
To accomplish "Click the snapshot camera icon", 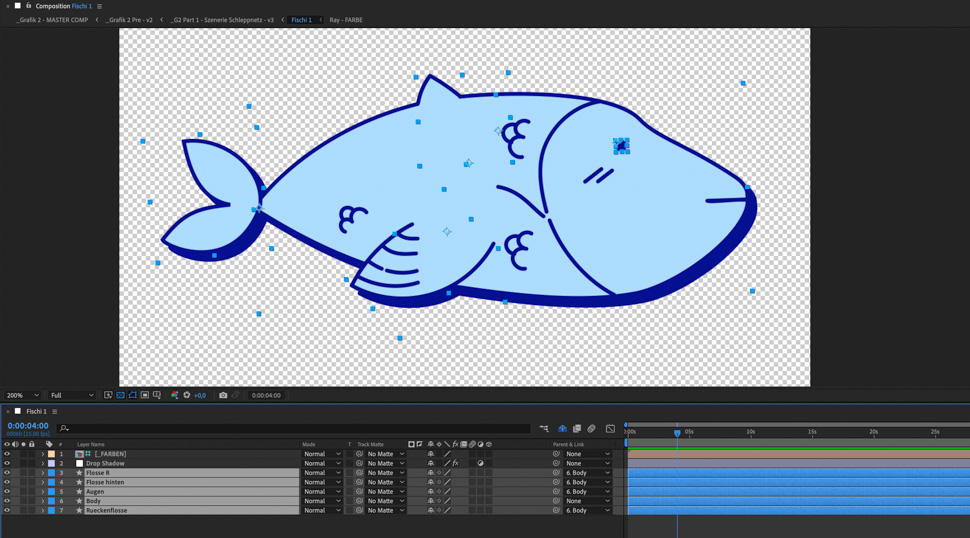I will [223, 395].
